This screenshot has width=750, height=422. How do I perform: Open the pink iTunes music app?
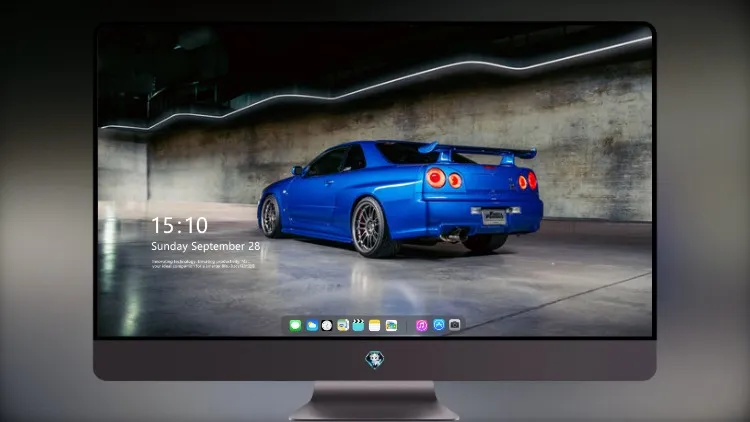(x=421, y=325)
